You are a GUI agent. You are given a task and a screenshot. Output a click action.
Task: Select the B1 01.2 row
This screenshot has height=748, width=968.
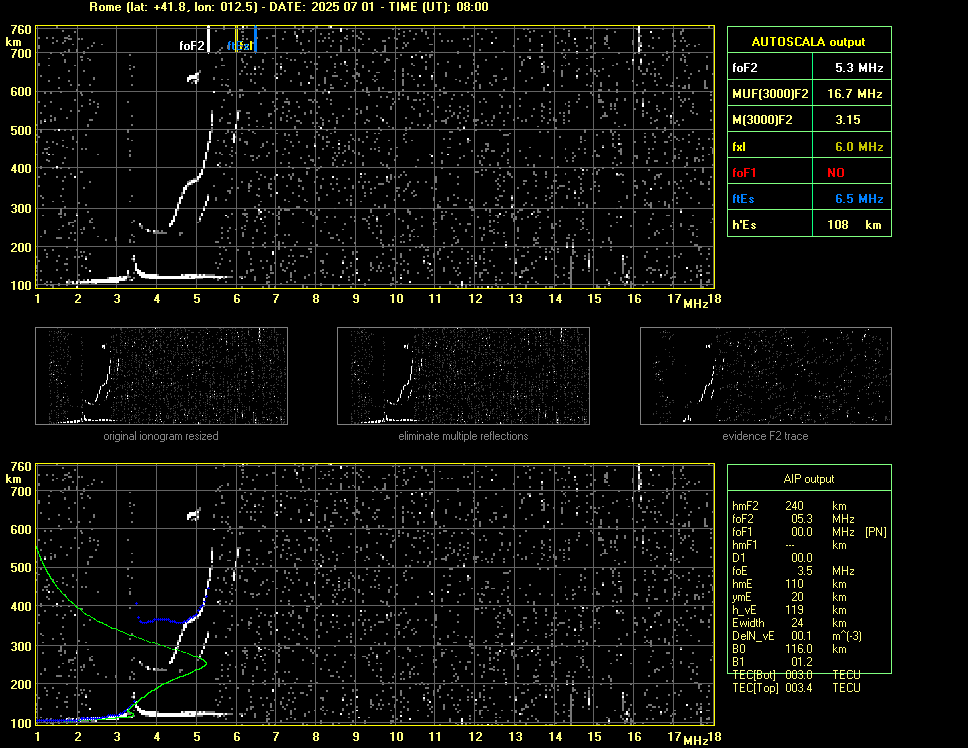tap(772, 661)
